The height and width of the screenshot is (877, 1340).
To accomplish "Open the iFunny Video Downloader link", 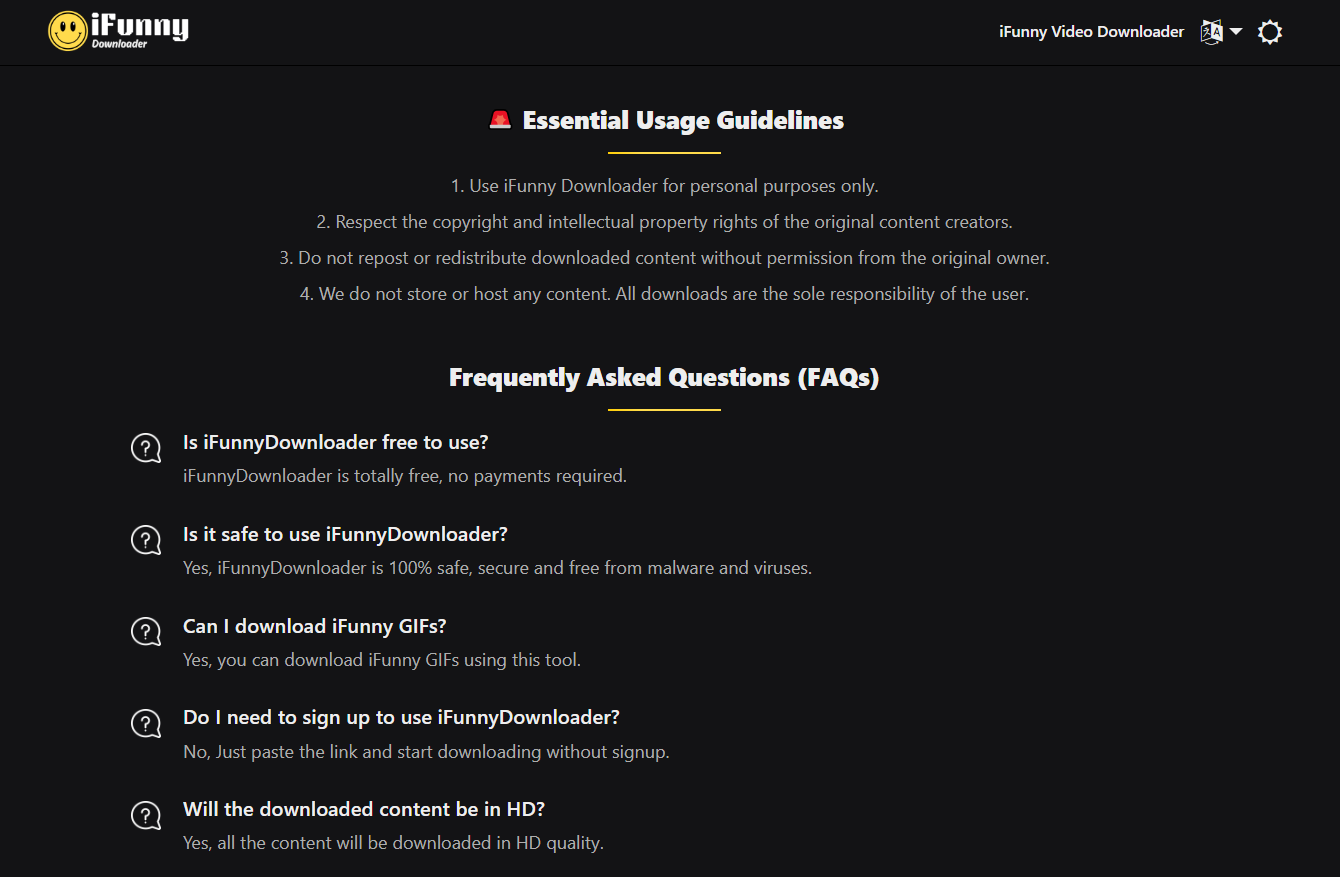I will tap(1091, 32).
